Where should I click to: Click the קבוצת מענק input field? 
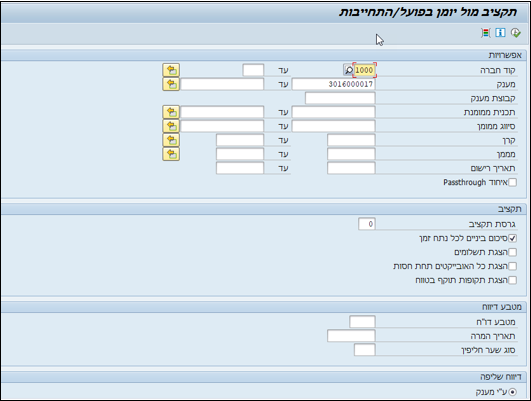(340, 98)
